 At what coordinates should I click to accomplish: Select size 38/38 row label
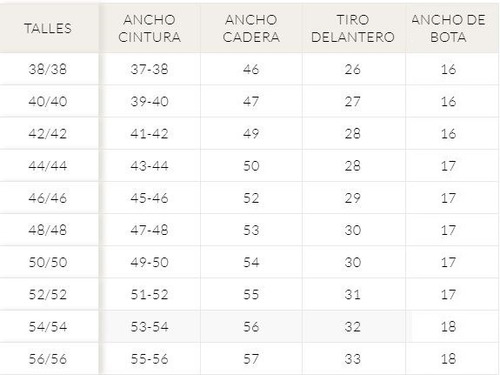click(x=48, y=69)
